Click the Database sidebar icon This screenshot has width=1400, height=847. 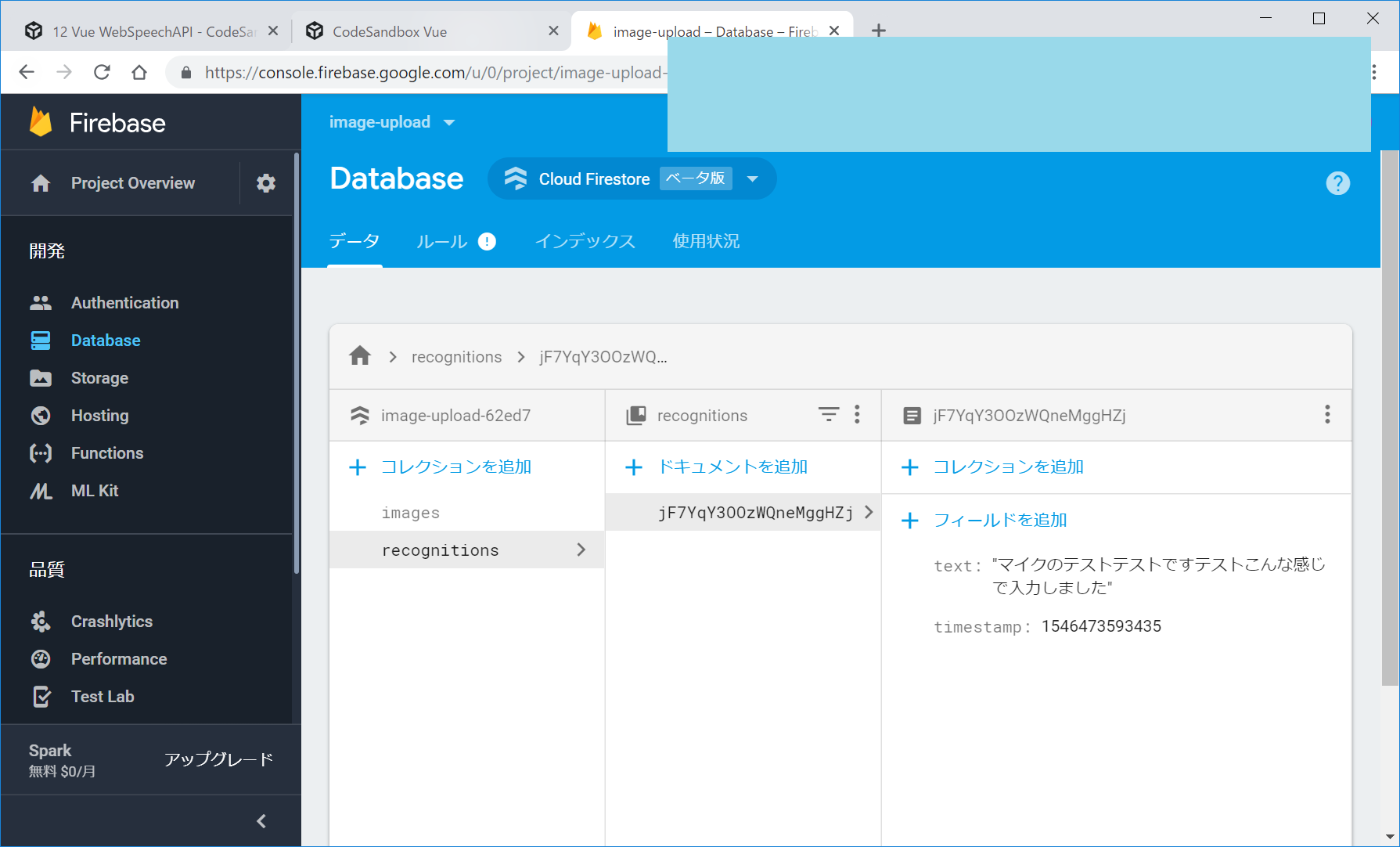(41, 341)
